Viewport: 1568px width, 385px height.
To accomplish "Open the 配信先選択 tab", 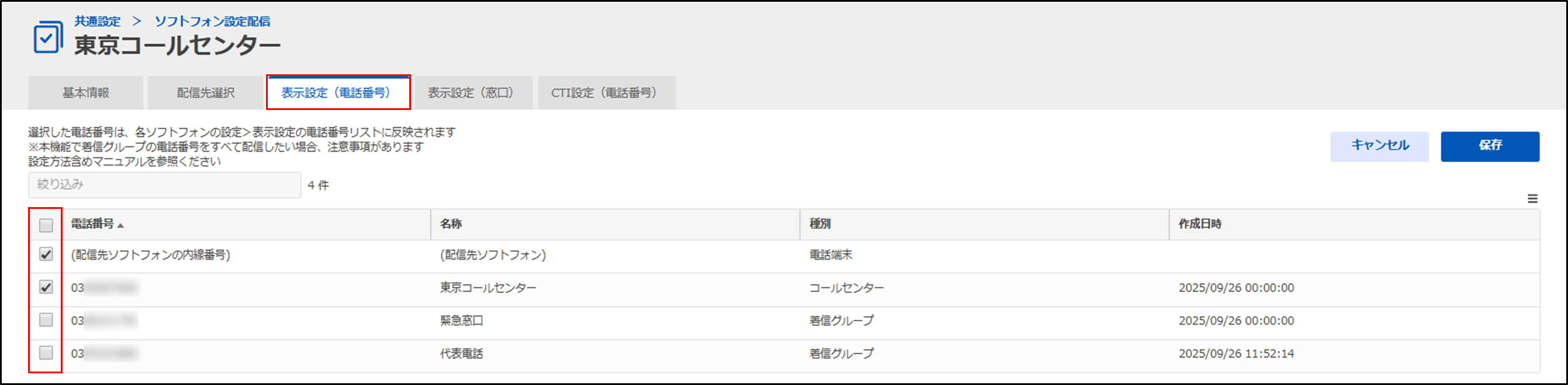I will coord(206,92).
